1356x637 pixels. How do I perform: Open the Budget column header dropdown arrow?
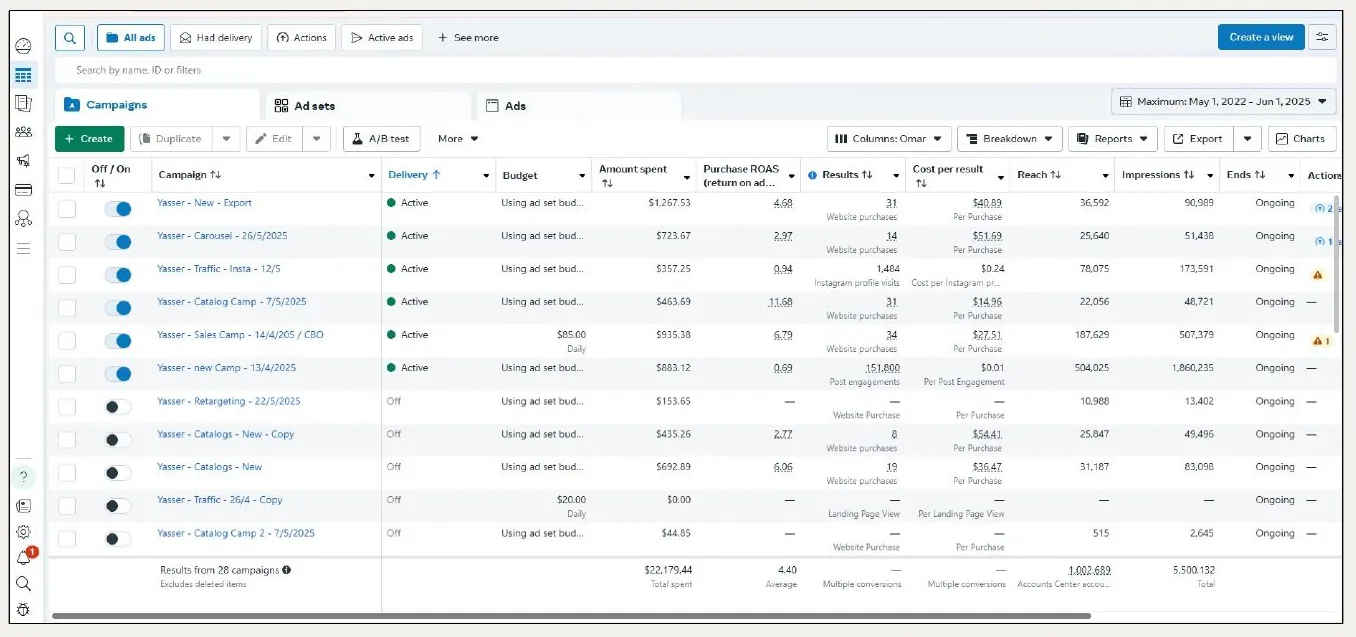pyautogui.click(x=582, y=176)
